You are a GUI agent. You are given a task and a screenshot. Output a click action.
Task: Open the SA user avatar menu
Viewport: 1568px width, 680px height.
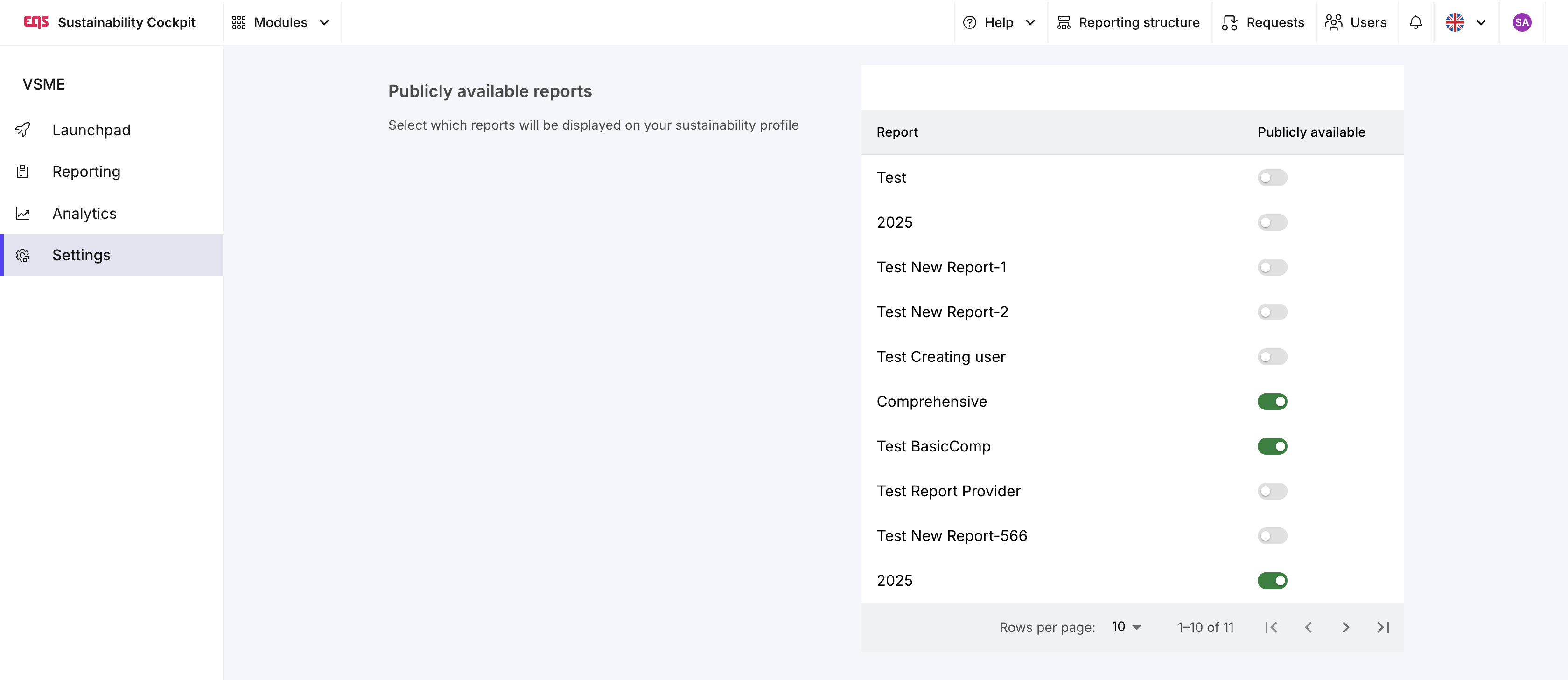coord(1521,22)
